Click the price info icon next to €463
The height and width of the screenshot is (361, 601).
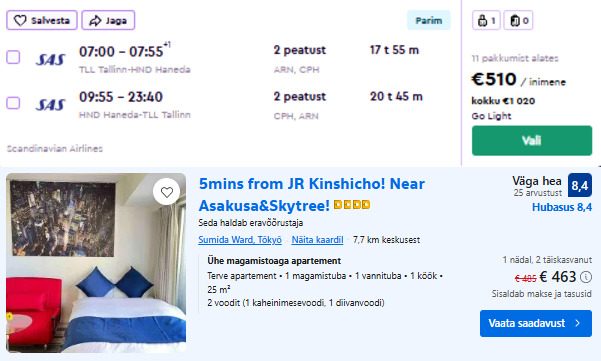[x=586, y=277]
